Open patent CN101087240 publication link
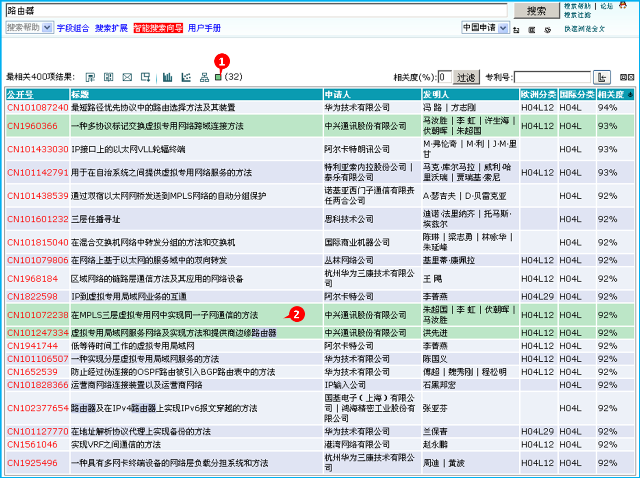Image resolution: width=640 pixels, height=478 pixels. [x=37, y=107]
